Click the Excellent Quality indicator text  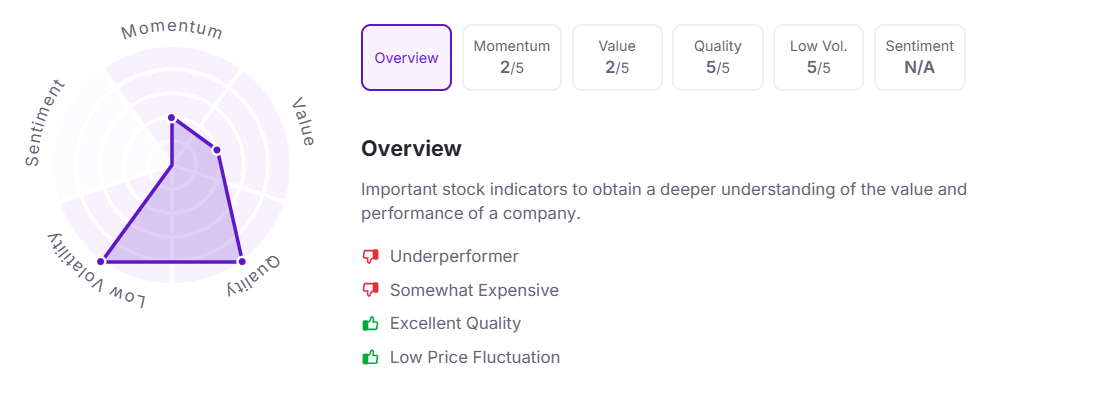(x=455, y=323)
